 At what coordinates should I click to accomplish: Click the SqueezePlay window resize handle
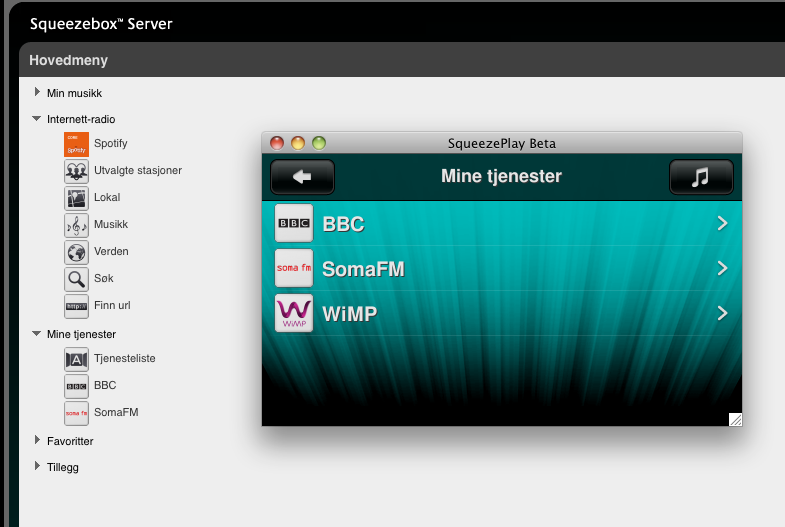point(735,419)
